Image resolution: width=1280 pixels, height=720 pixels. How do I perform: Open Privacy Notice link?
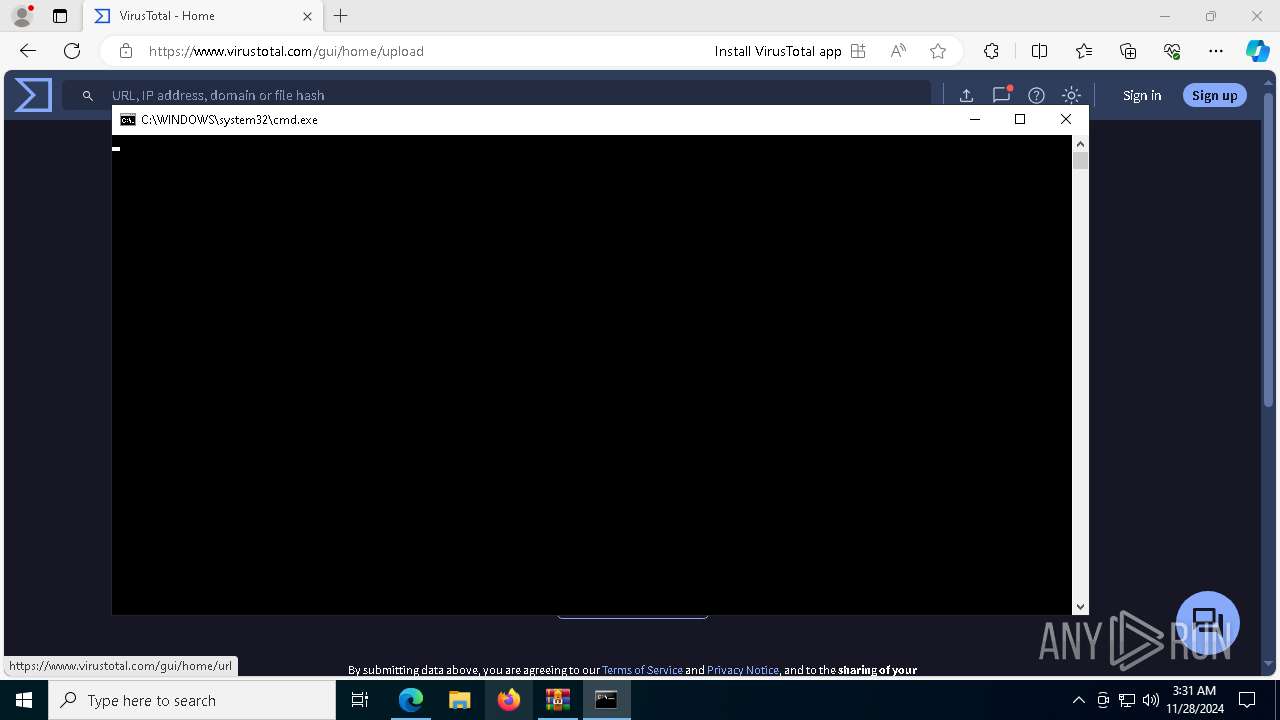743,670
